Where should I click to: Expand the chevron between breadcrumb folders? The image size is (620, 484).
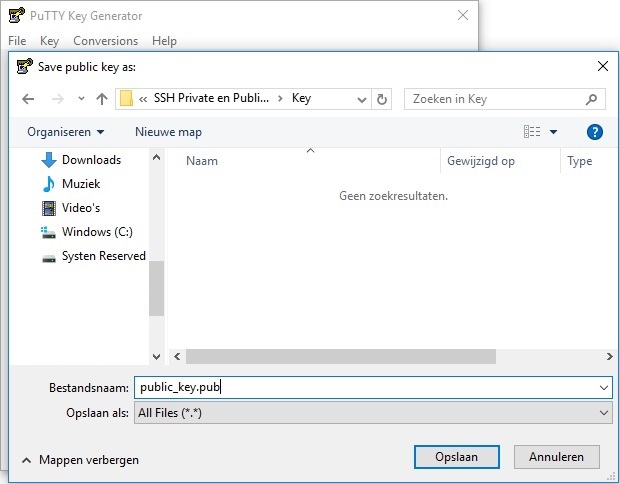point(280,98)
